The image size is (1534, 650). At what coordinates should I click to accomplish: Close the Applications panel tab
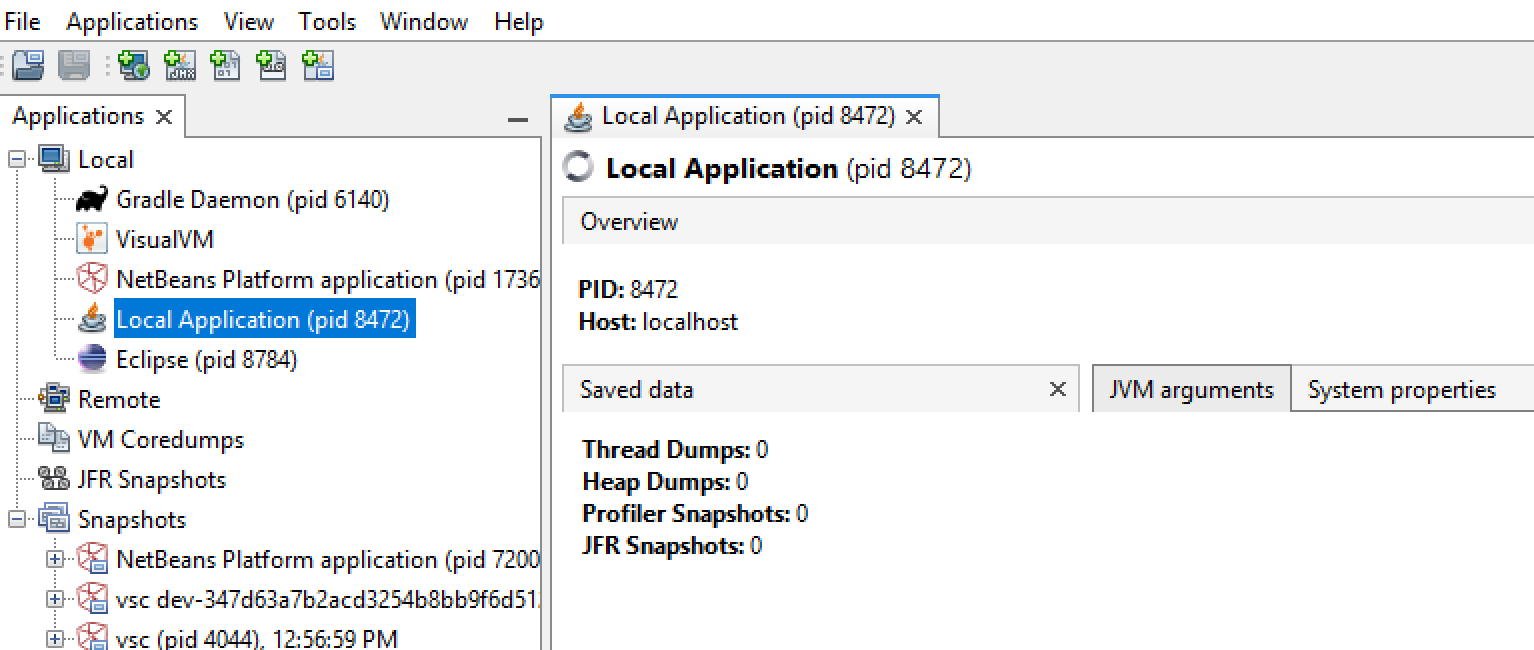(164, 118)
